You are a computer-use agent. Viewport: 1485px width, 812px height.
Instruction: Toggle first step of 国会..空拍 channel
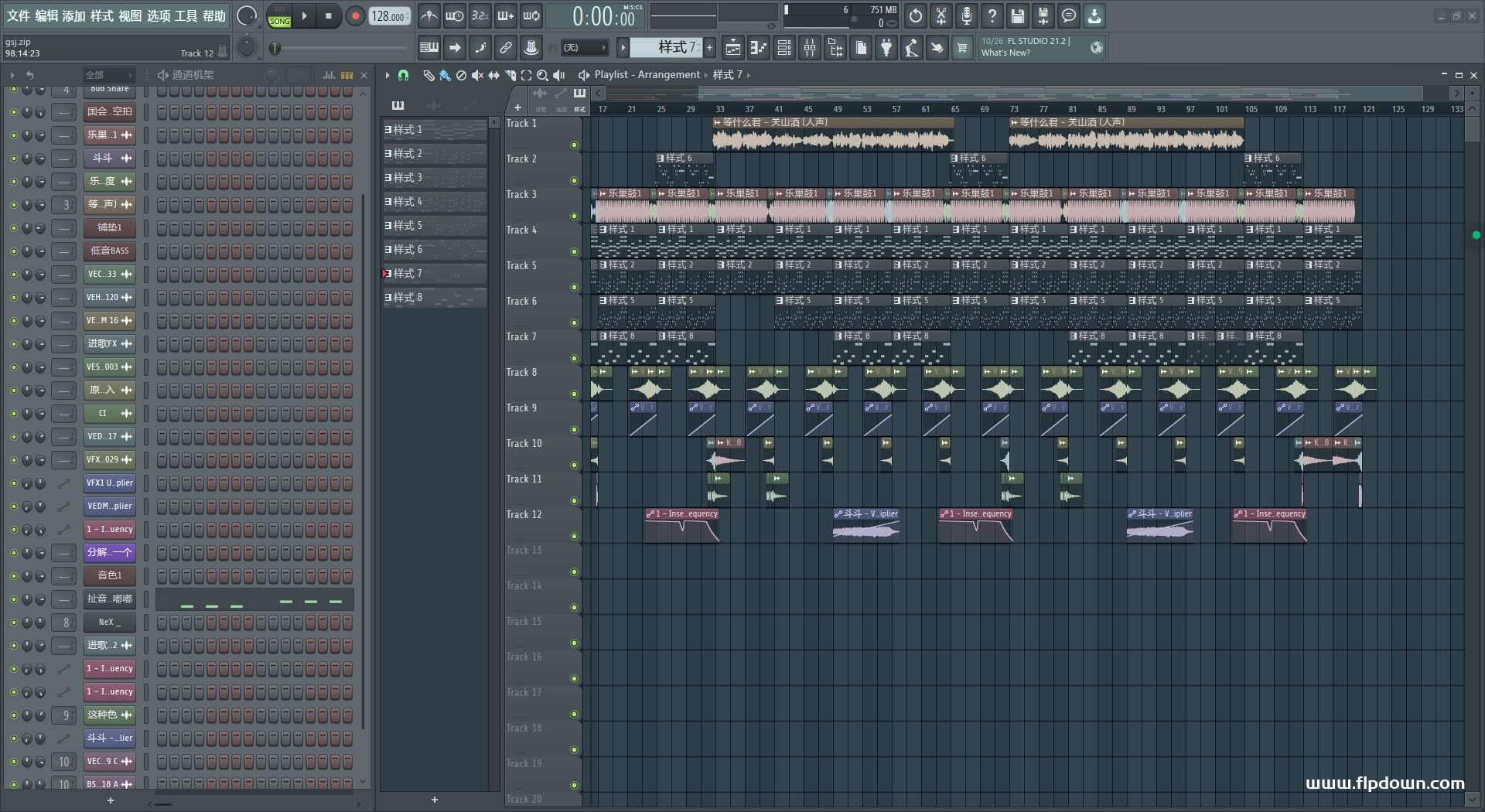pyautogui.click(x=162, y=112)
